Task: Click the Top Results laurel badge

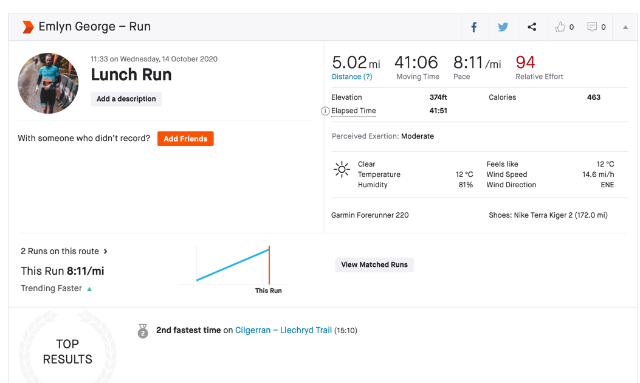Action: pos(67,347)
